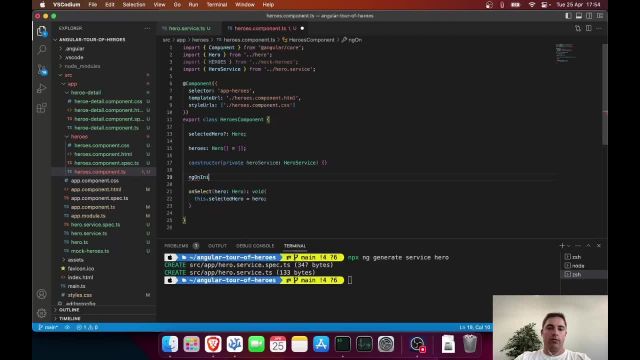The height and width of the screenshot is (360, 640).
Task: Open the Extensions view
Action: [41, 108]
